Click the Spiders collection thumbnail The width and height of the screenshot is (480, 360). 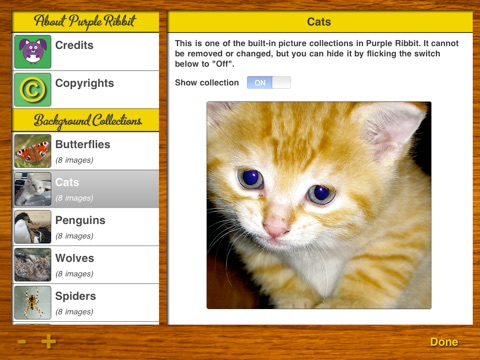(x=33, y=303)
